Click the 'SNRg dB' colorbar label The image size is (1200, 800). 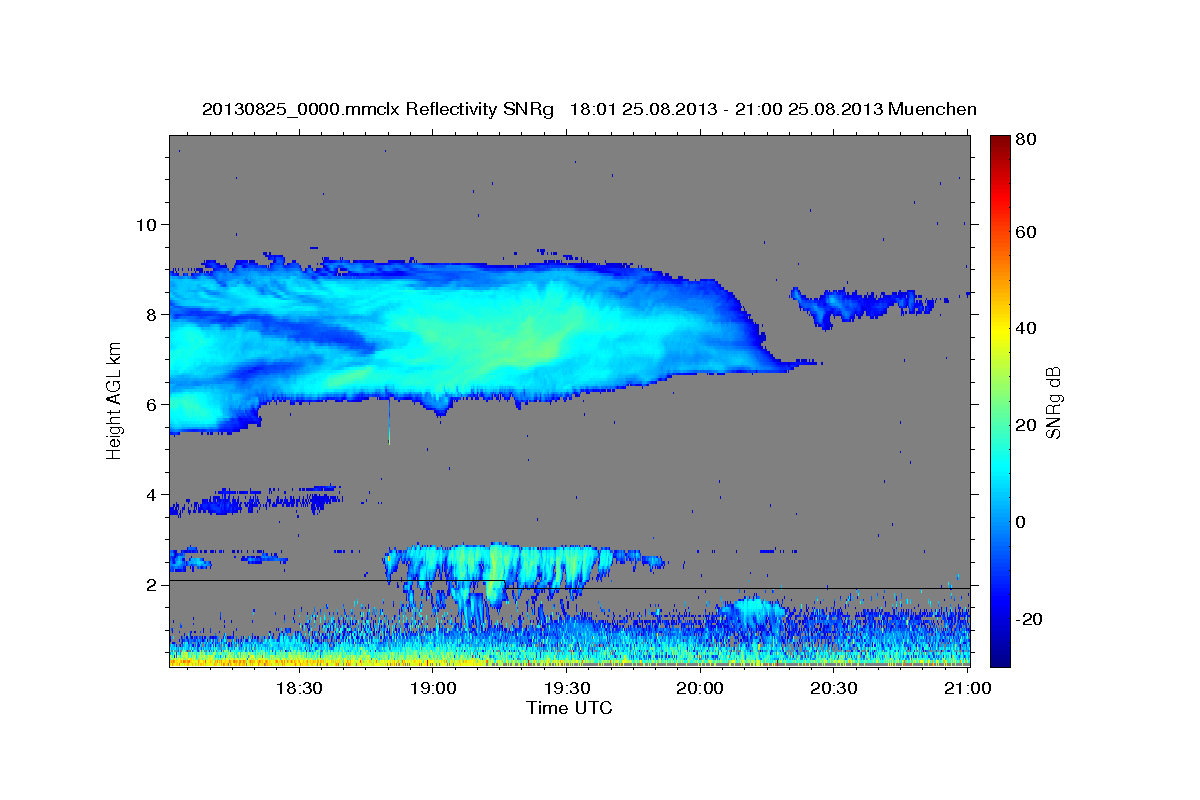1052,401
